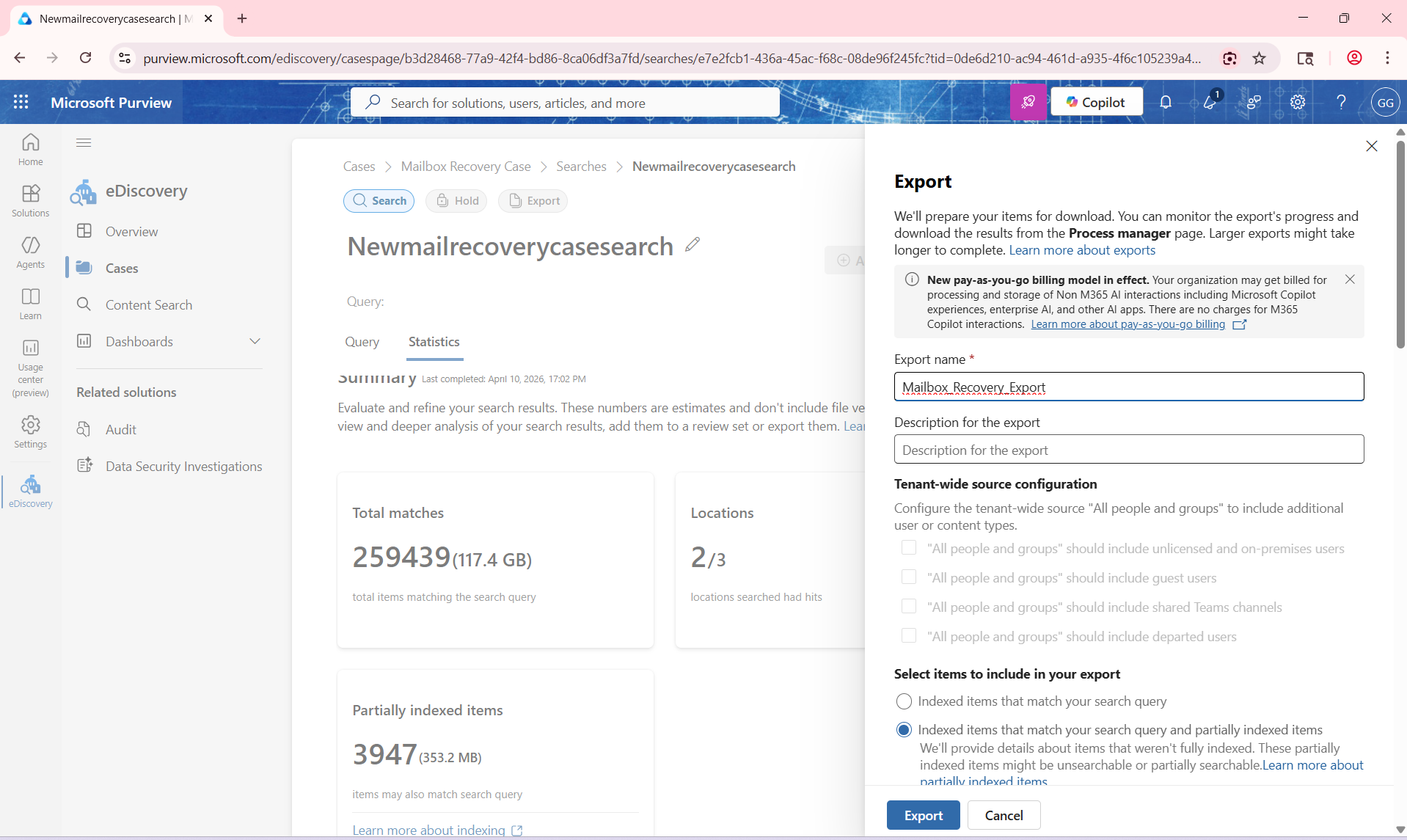Expand the Dashboards menu chevron
The width and height of the screenshot is (1407, 840).
[x=255, y=341]
